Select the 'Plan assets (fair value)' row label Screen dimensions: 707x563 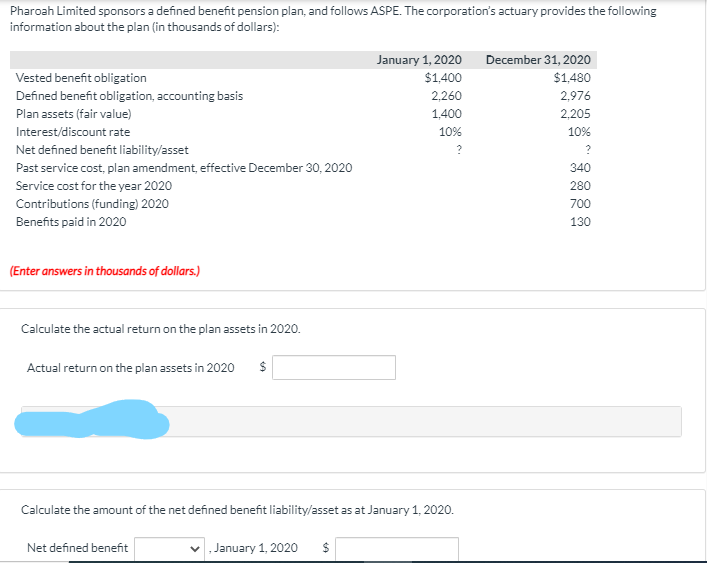click(x=73, y=114)
